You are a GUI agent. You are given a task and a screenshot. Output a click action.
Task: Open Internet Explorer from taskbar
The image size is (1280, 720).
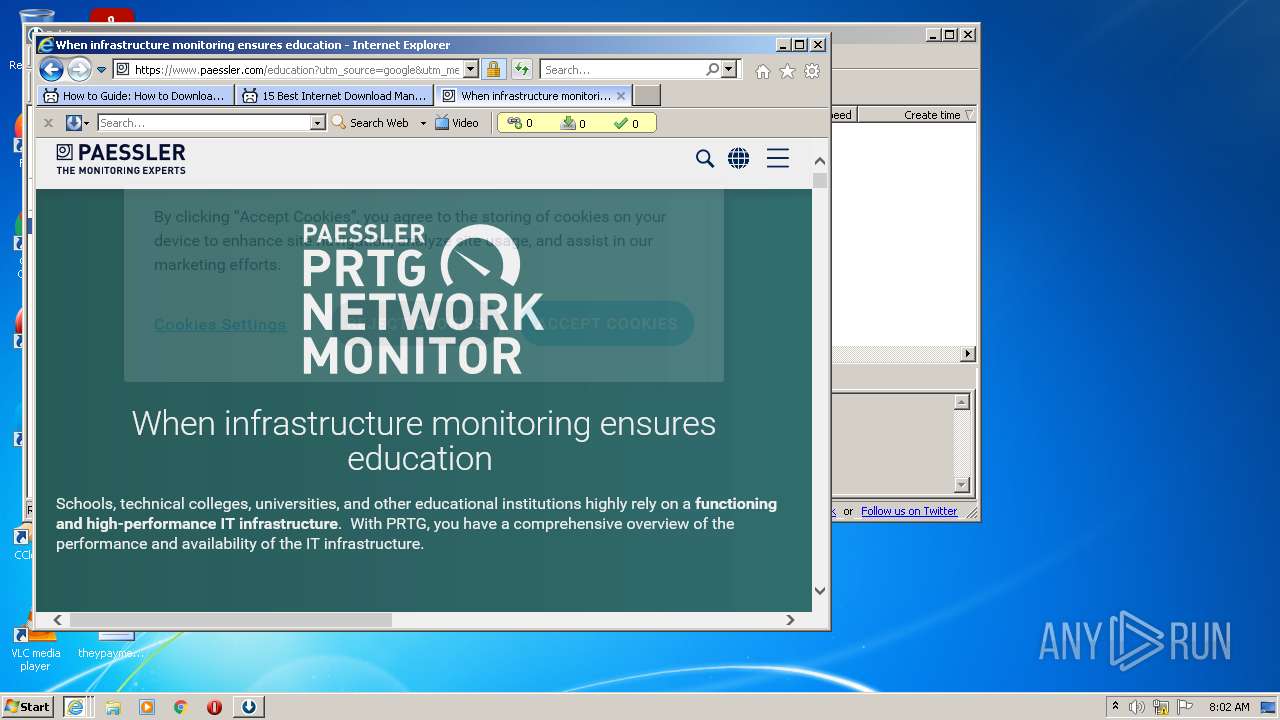tap(75, 707)
